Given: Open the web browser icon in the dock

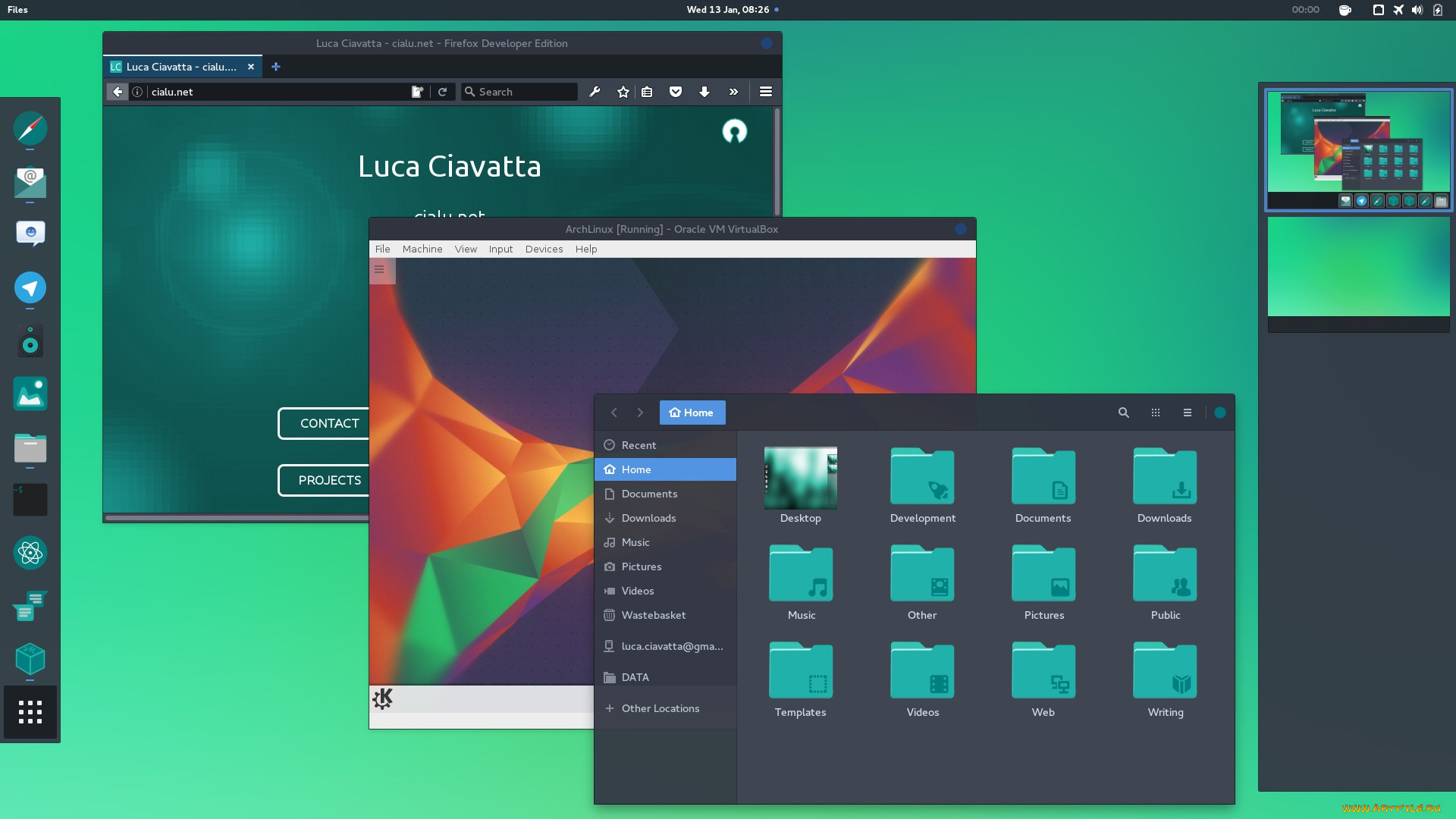Looking at the screenshot, I should (30, 129).
